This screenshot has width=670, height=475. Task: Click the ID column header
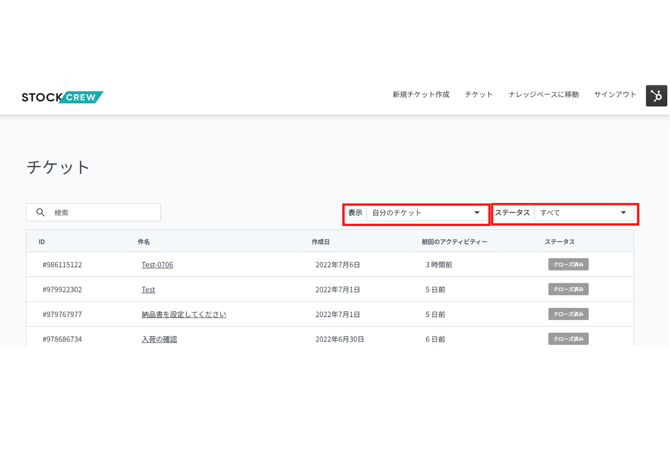(42, 242)
